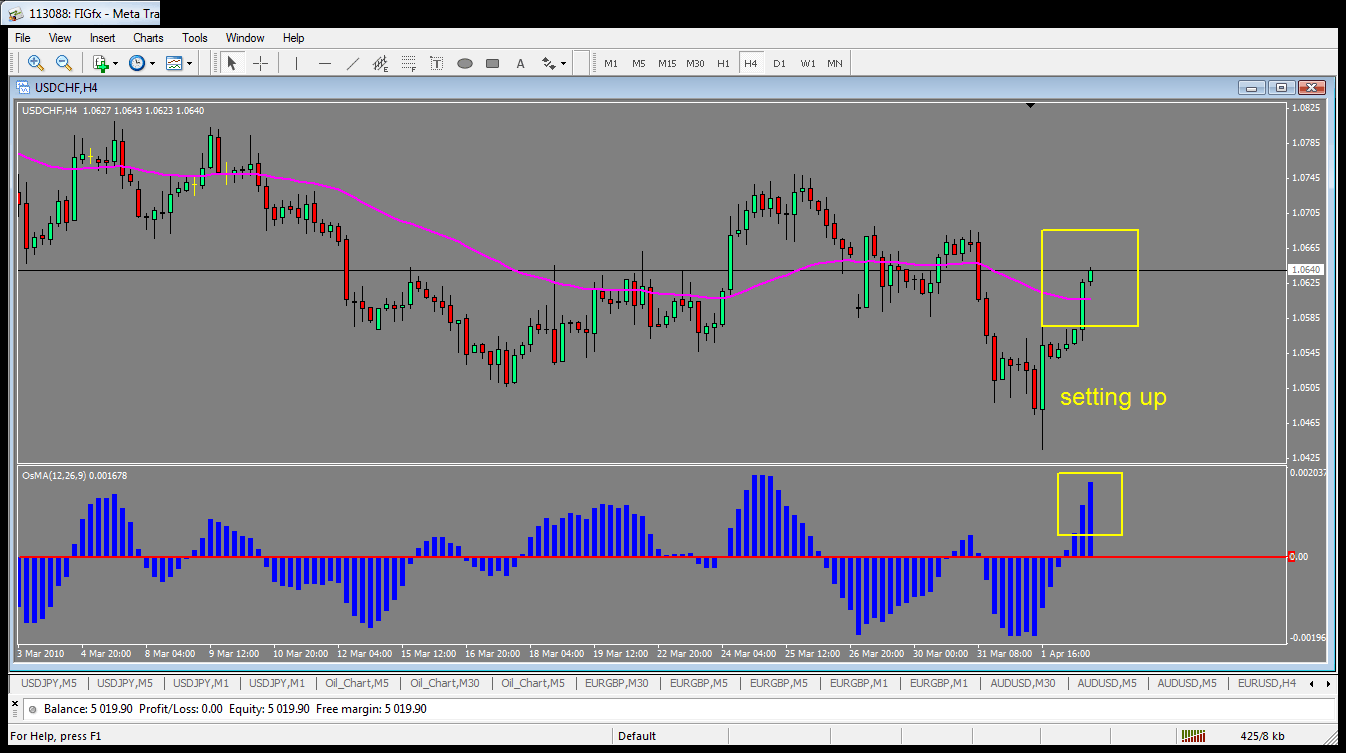This screenshot has width=1346, height=753.
Task: Open the Insert menu
Action: tap(102, 38)
